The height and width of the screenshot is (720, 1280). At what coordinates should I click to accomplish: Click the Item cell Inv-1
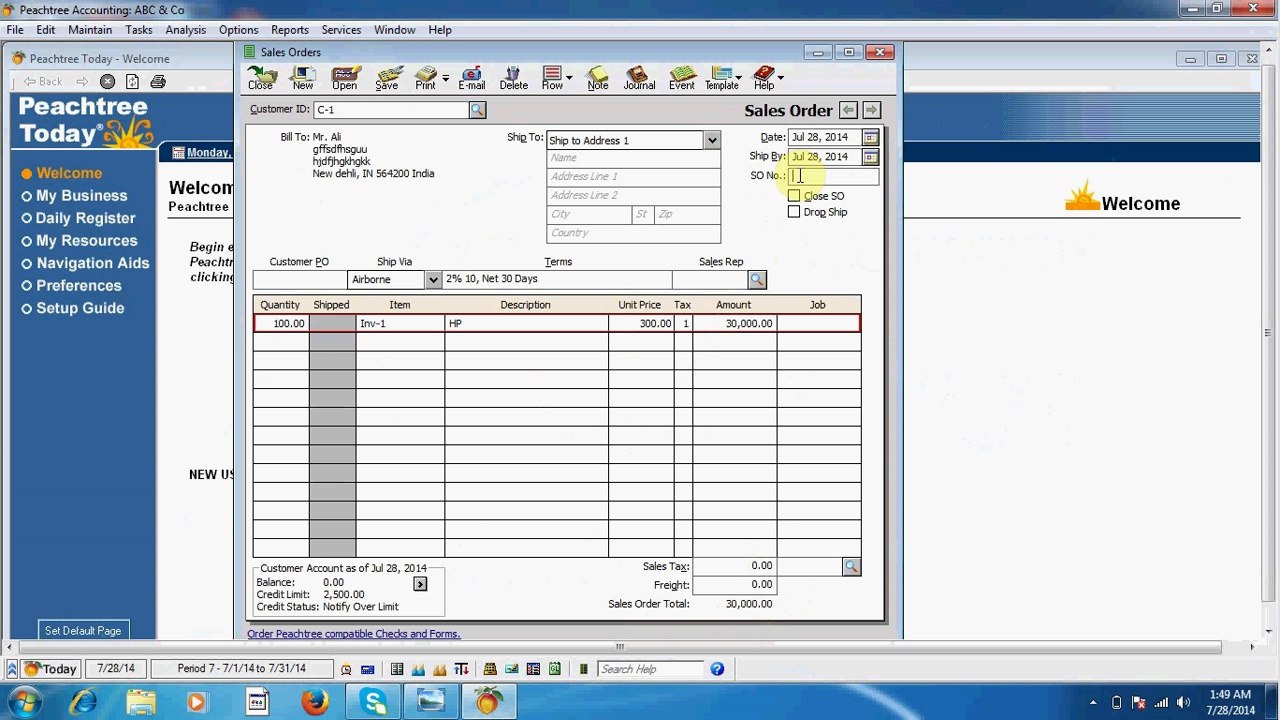coord(400,324)
